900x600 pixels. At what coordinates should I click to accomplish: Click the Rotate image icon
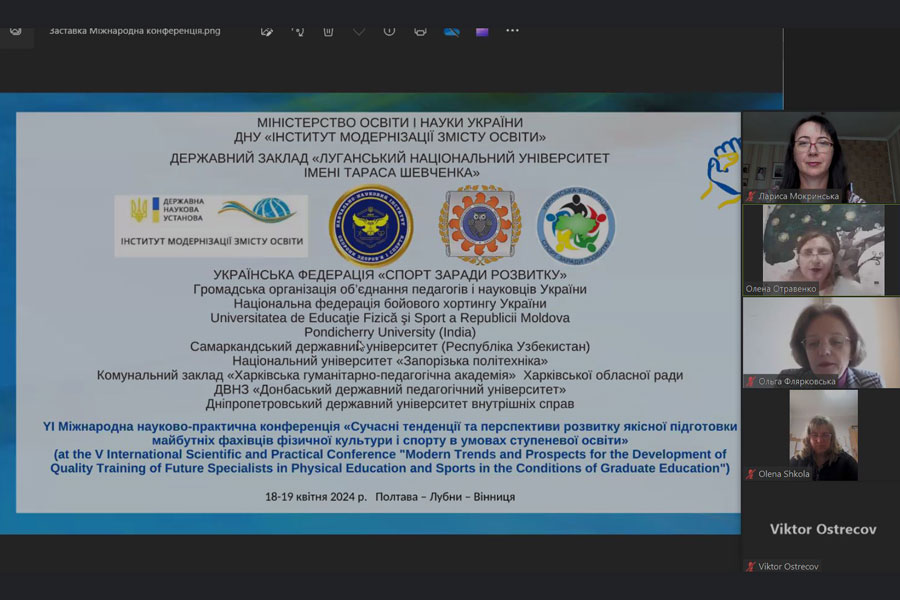tap(297, 32)
